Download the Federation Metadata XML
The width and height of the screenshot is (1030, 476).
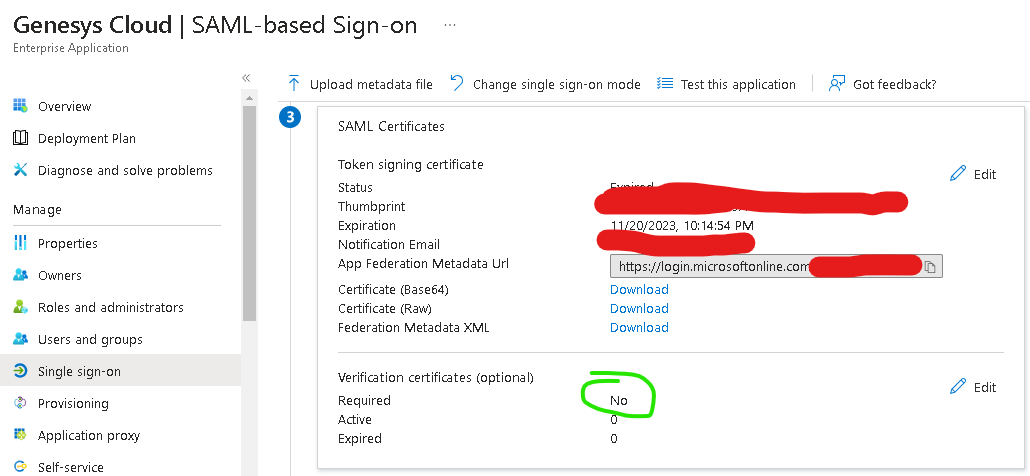coord(639,327)
